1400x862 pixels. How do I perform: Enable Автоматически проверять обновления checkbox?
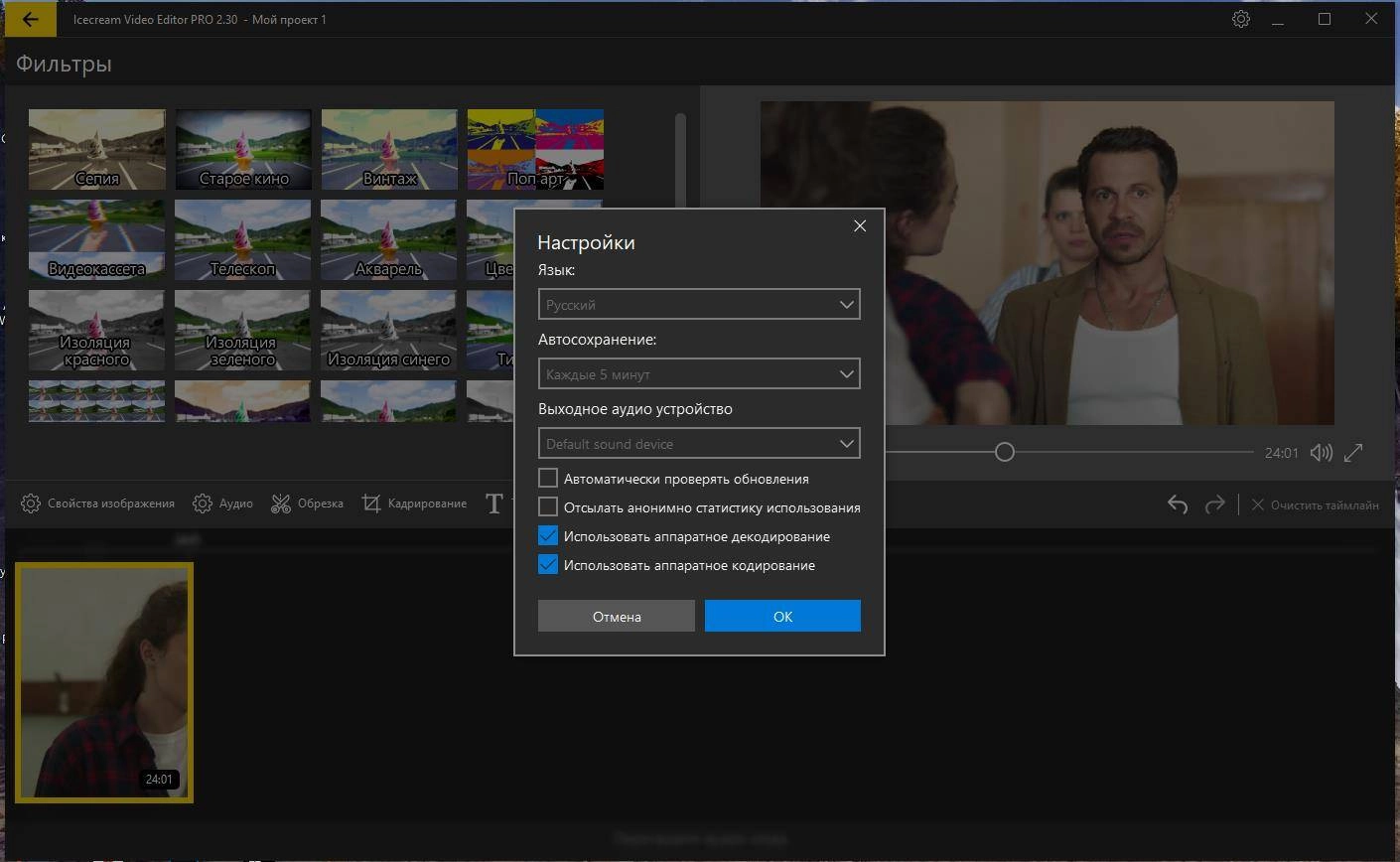(x=548, y=479)
